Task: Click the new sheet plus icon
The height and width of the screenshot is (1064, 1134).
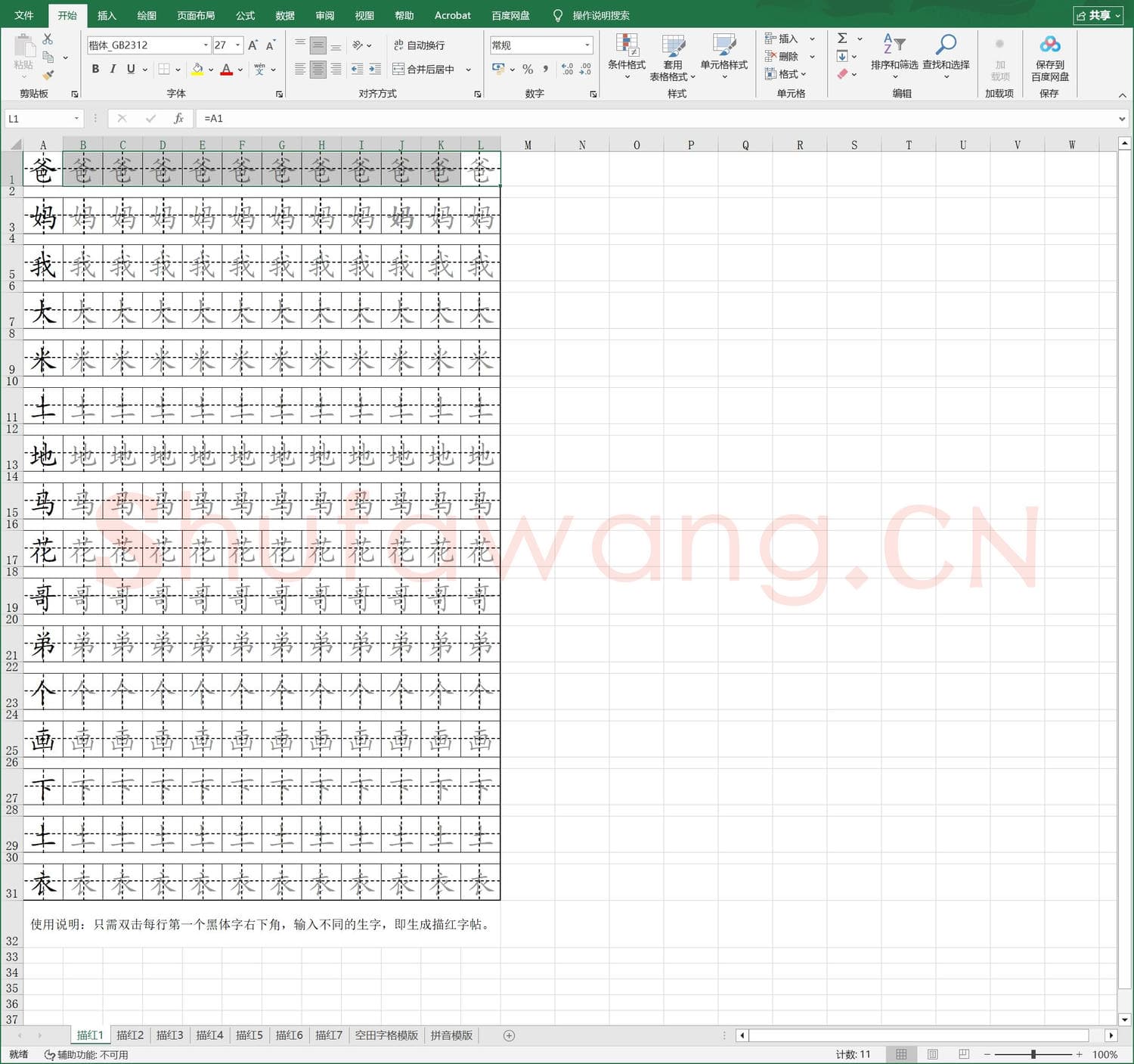Action: [509, 1035]
